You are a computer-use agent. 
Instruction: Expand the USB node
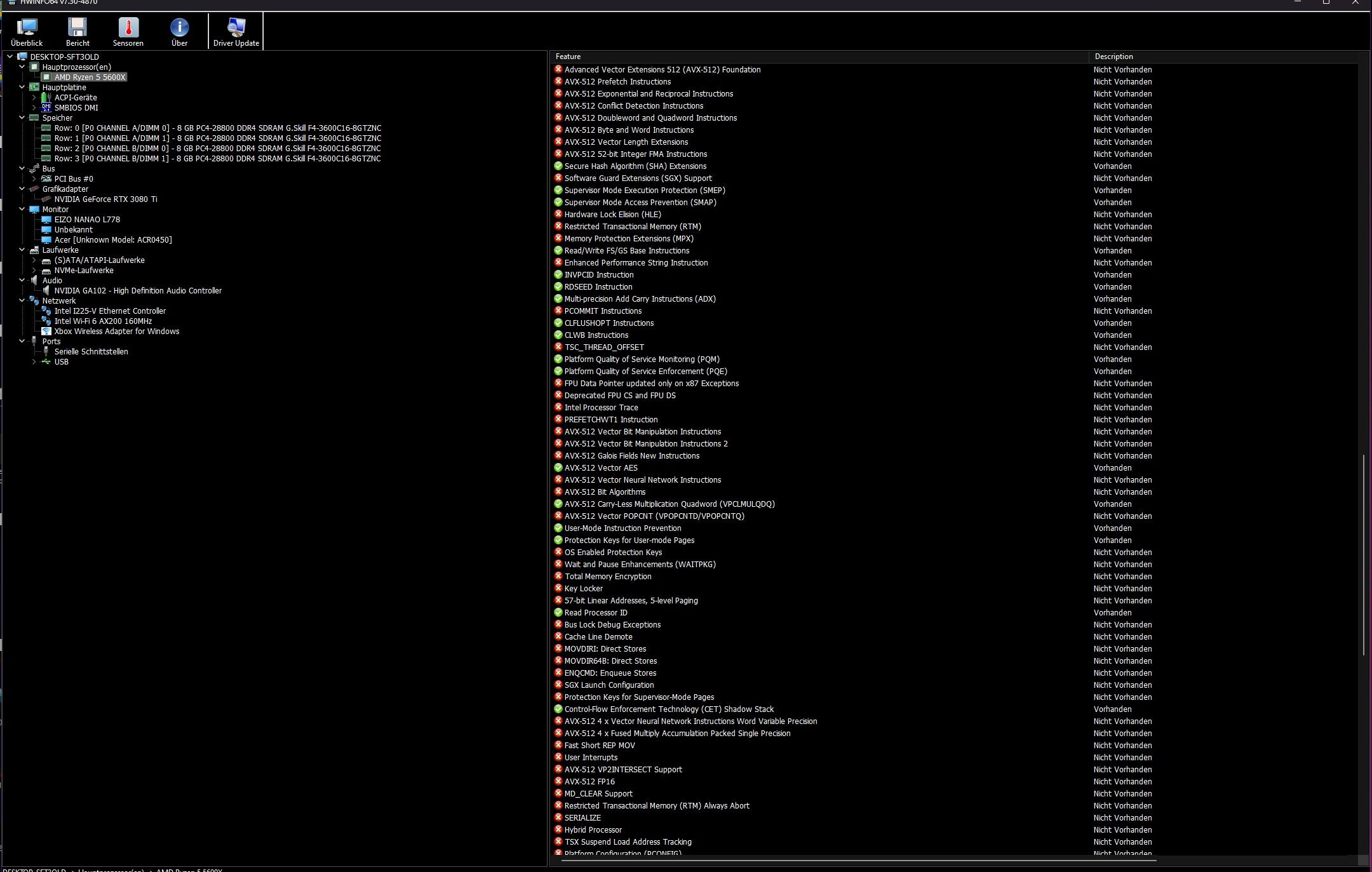[x=34, y=361]
